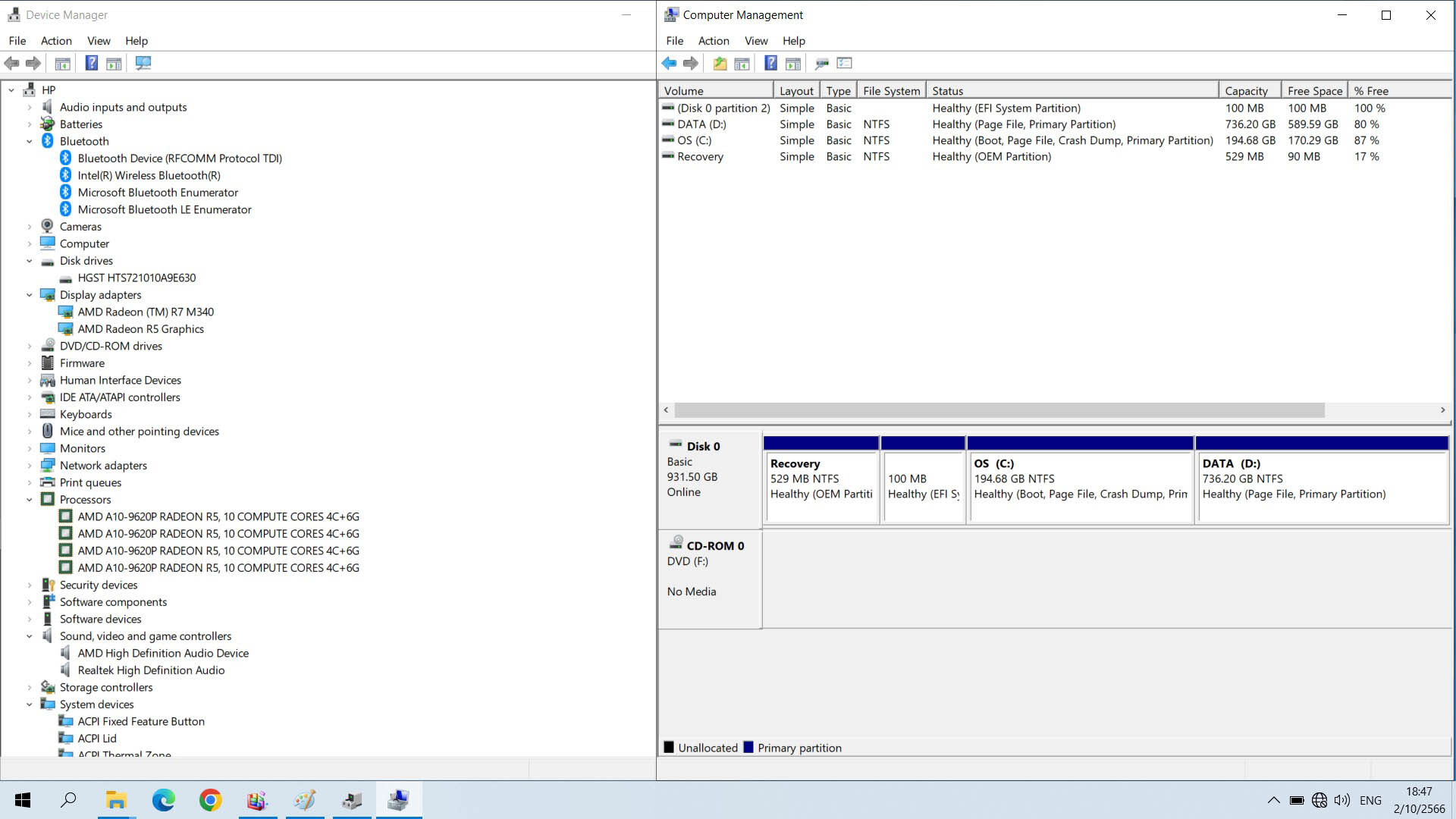
Task: Click the drive icon in Computer Management toolbar
Action: point(822,64)
